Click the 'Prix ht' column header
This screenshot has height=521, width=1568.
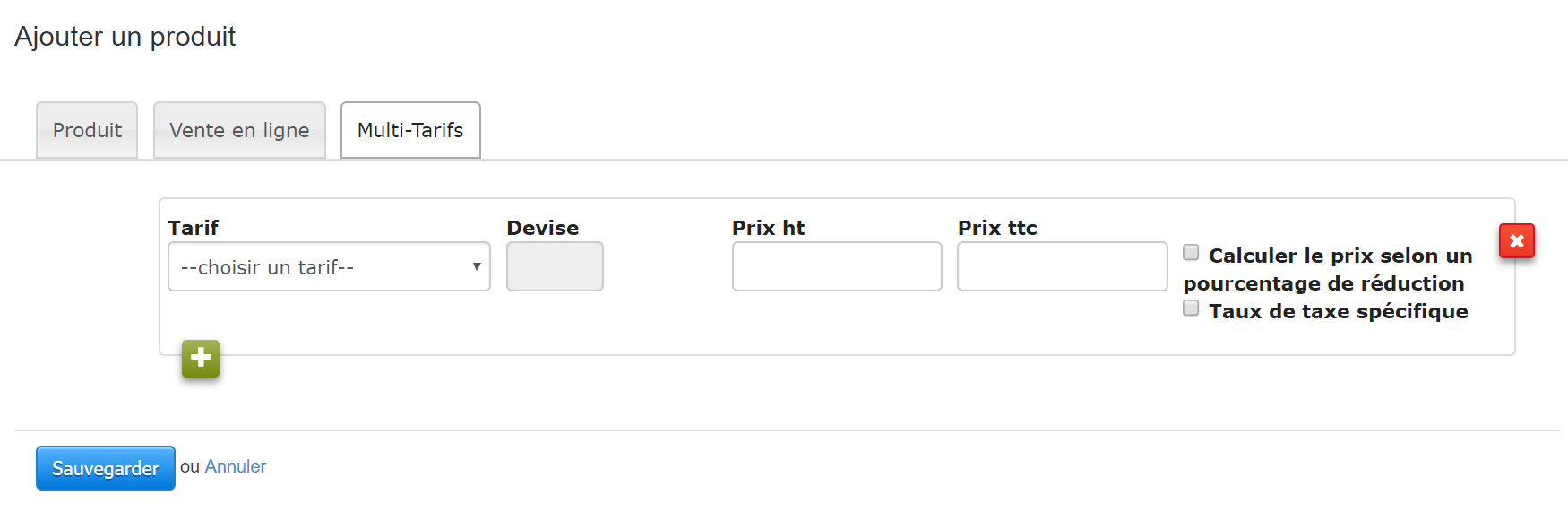click(x=768, y=227)
